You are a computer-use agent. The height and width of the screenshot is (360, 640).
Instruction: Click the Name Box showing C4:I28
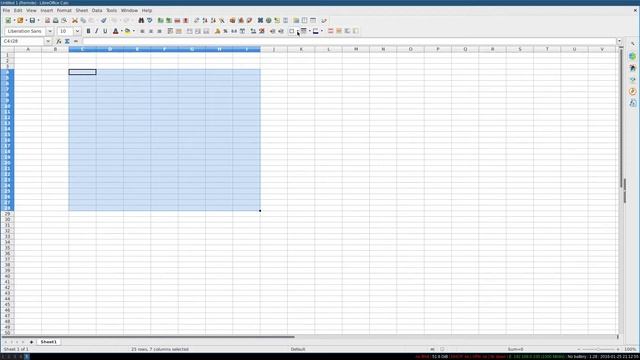(x=23, y=41)
